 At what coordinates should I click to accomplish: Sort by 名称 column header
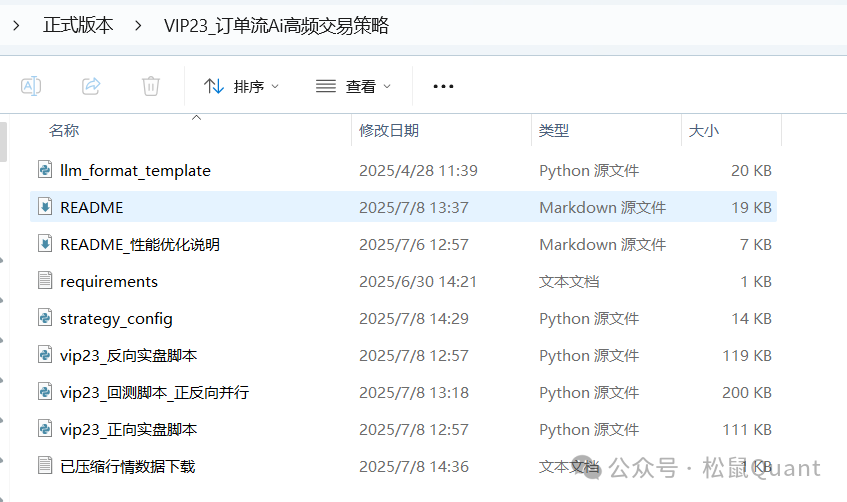(x=64, y=130)
